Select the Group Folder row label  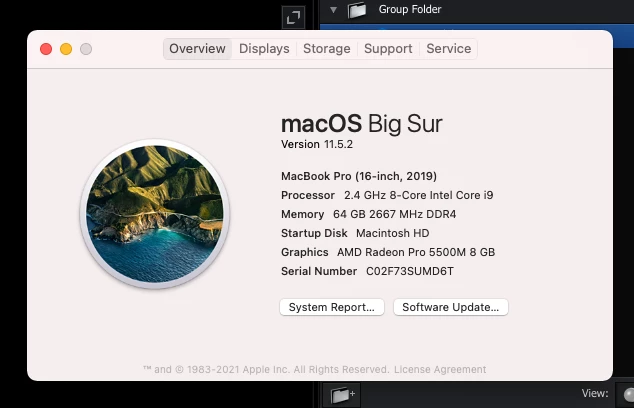click(410, 9)
